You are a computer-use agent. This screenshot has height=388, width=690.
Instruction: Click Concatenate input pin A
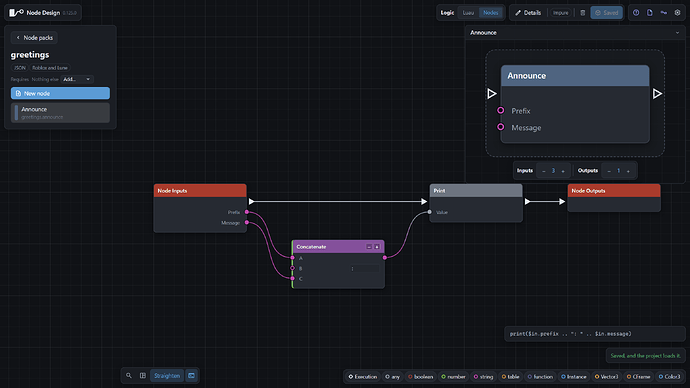[293, 258]
